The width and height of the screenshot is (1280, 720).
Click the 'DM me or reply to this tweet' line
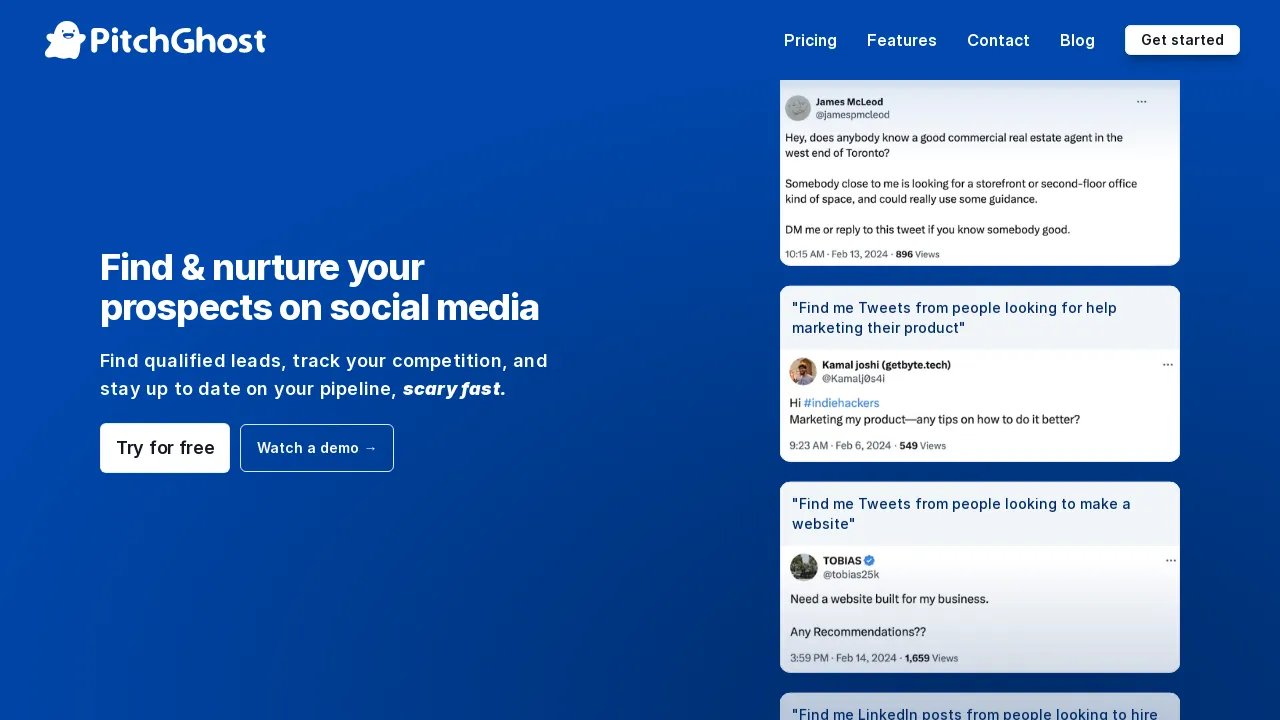pyautogui.click(x=927, y=229)
